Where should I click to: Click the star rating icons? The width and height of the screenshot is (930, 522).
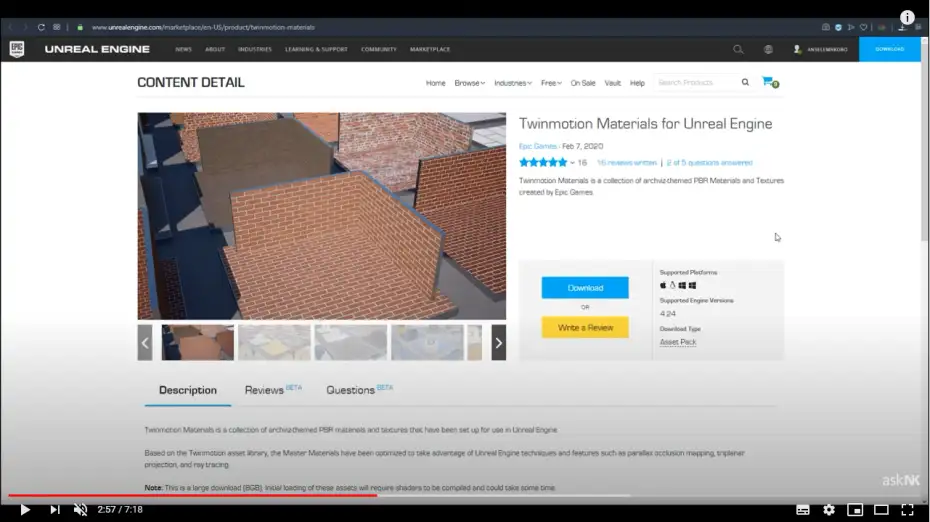[x=543, y=163]
